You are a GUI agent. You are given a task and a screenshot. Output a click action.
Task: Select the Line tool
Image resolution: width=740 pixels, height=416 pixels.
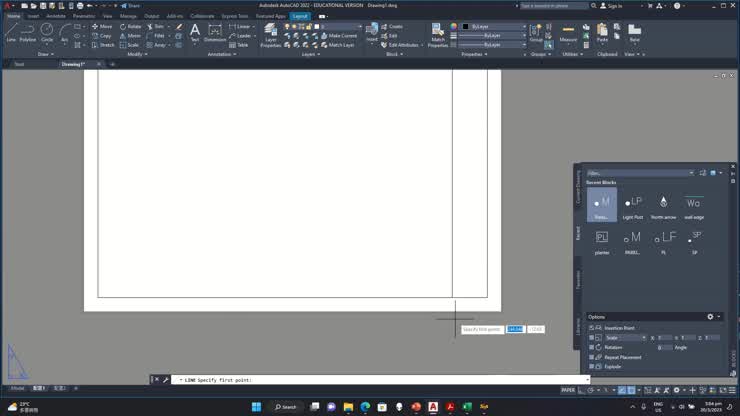[x=11, y=33]
